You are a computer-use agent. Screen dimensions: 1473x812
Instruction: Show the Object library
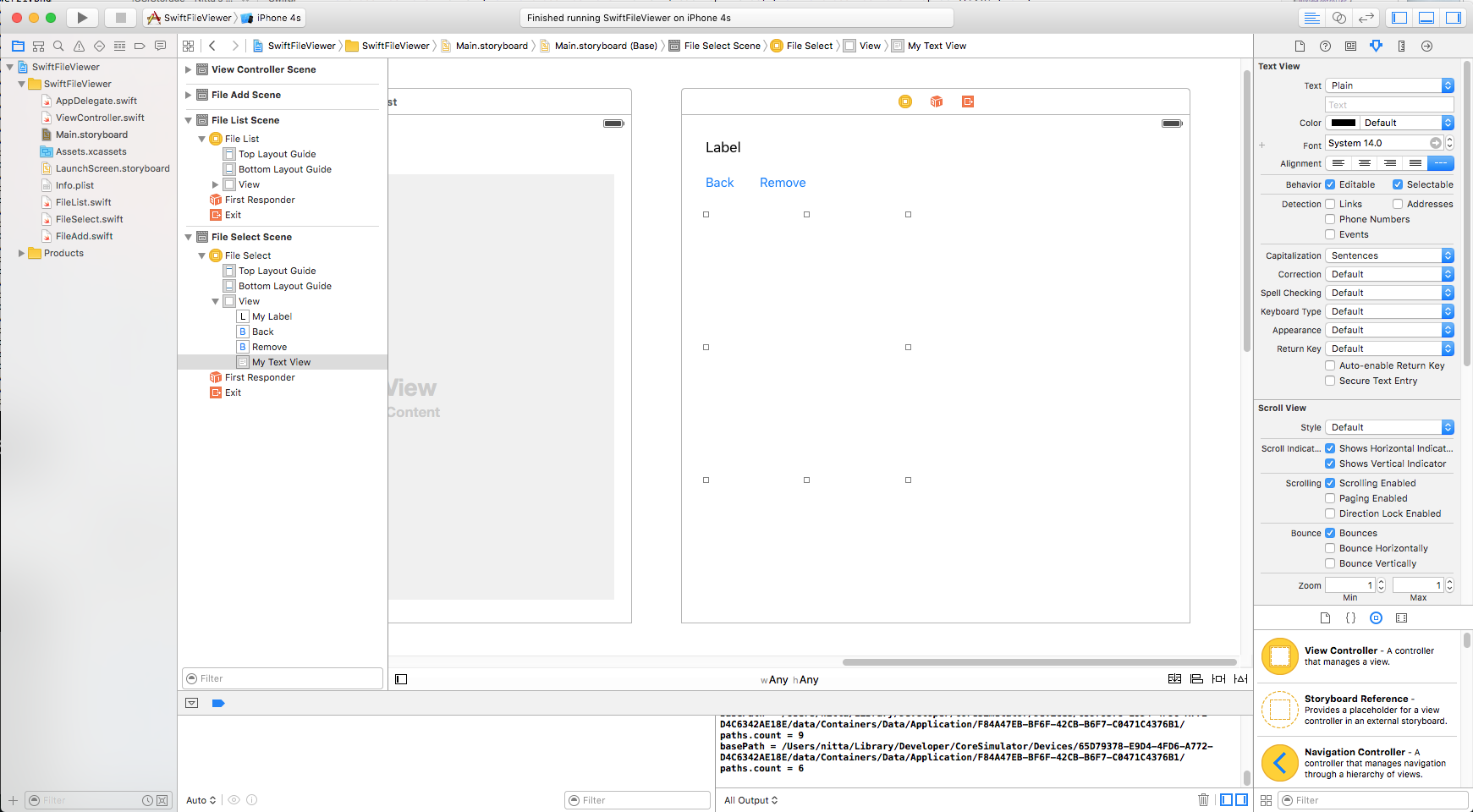(x=1376, y=618)
